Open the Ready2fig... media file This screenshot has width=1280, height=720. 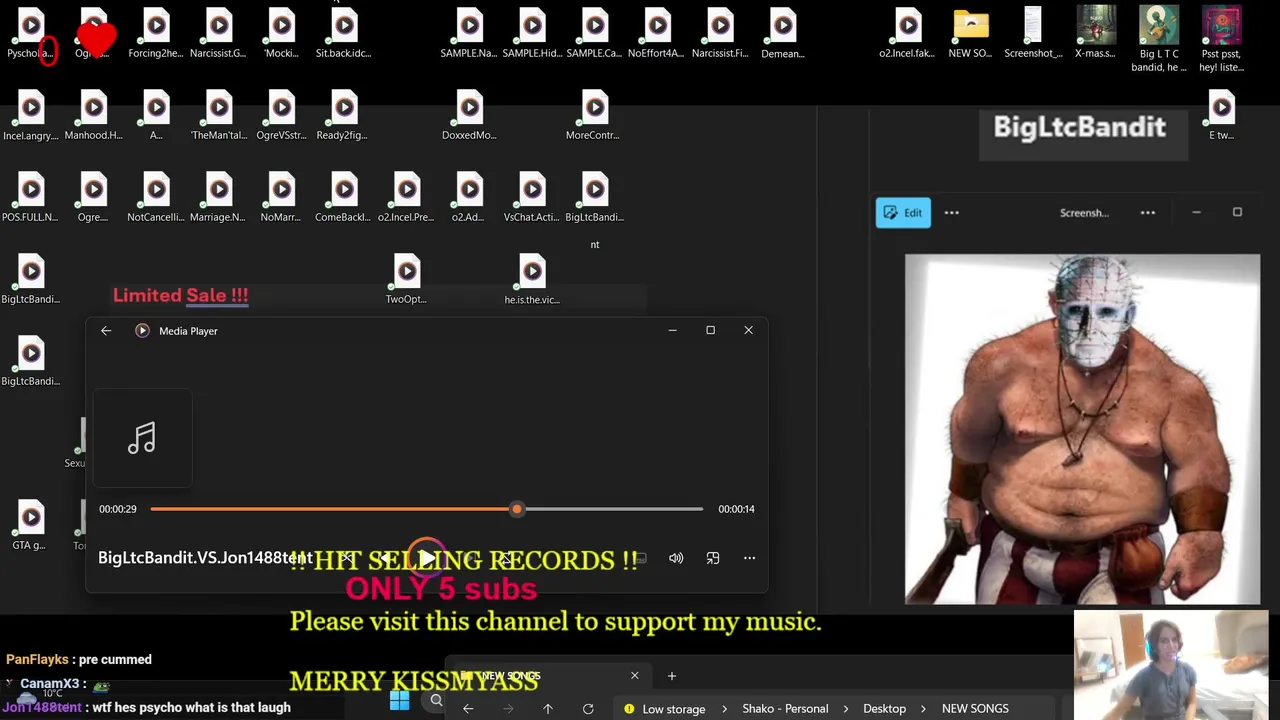click(344, 116)
